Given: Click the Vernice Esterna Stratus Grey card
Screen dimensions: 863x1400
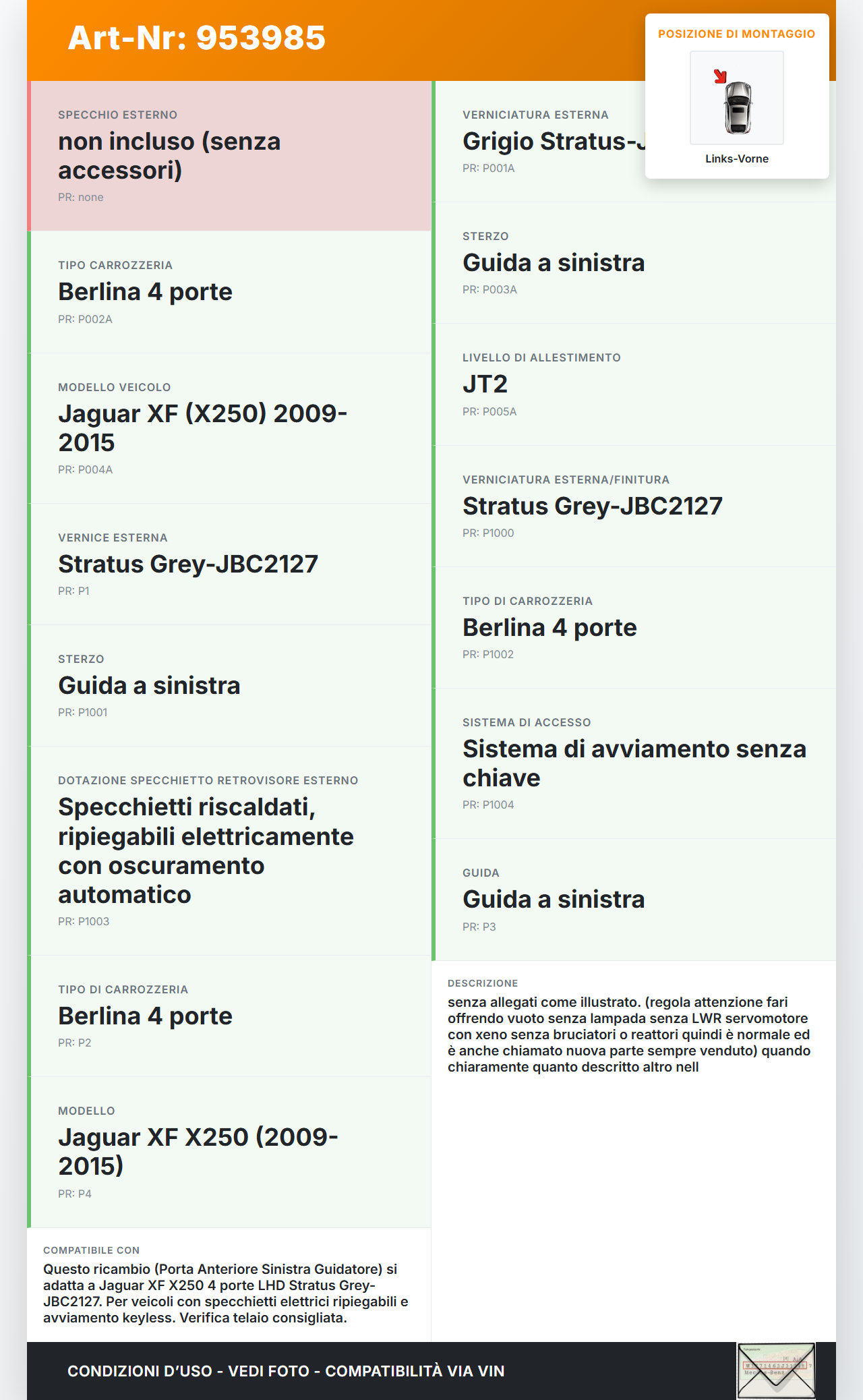Looking at the screenshot, I should coord(229,564).
